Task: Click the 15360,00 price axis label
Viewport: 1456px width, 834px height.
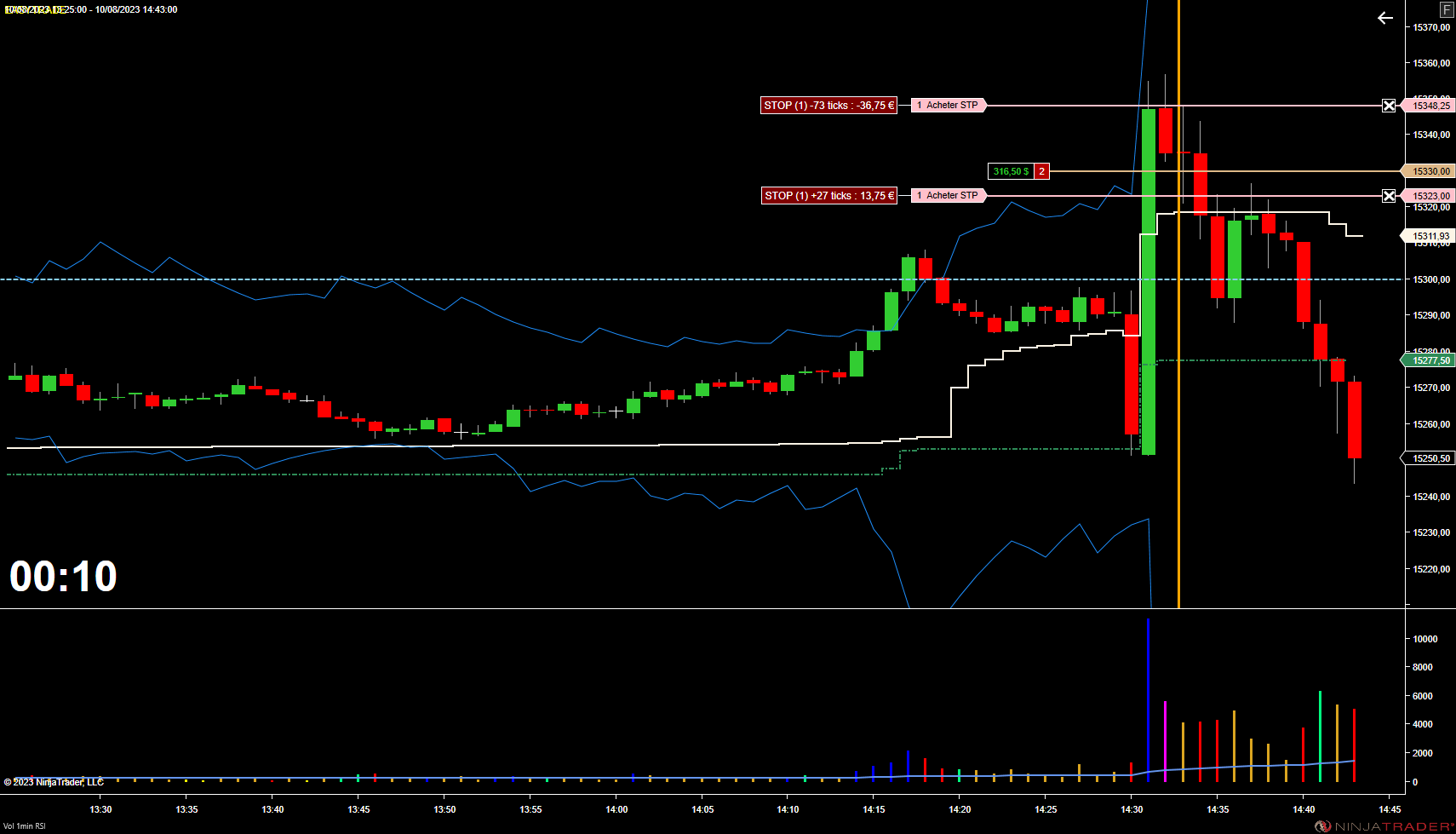Action: (1431, 63)
